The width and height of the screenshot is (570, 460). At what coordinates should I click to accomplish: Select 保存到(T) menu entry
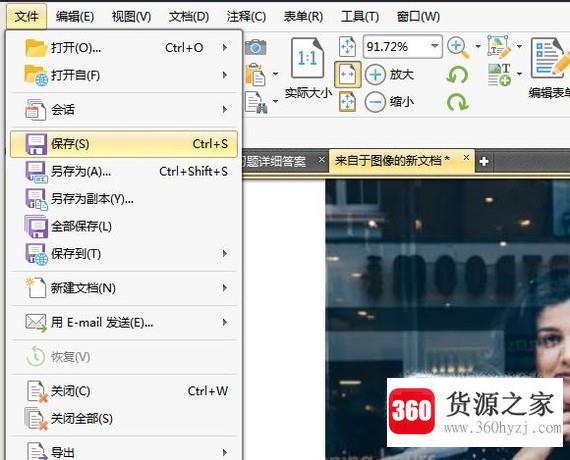[124, 253]
